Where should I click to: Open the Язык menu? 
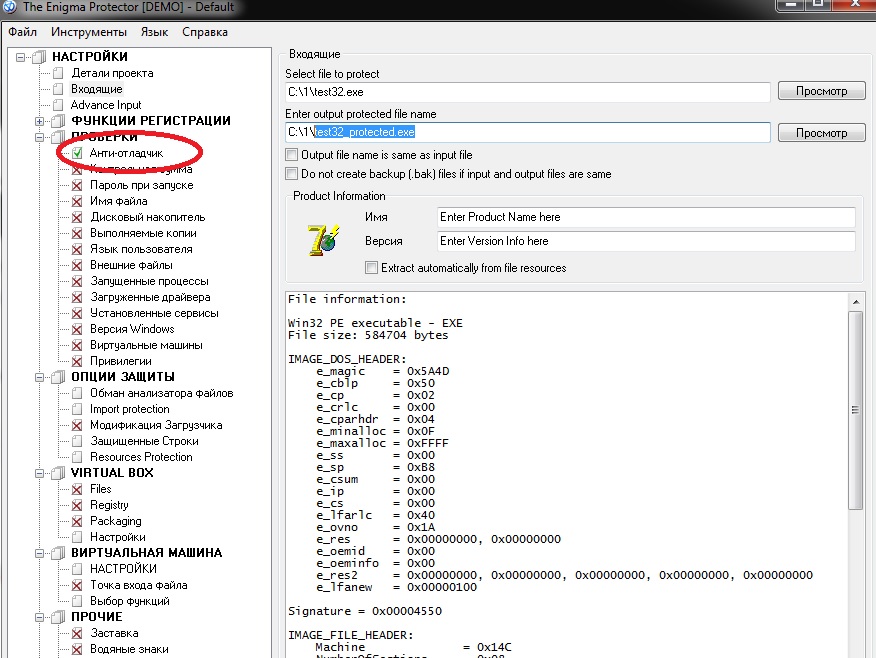tap(154, 32)
